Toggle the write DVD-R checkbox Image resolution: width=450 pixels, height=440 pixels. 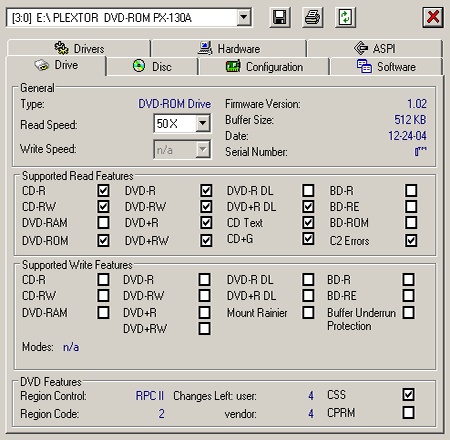click(x=204, y=280)
